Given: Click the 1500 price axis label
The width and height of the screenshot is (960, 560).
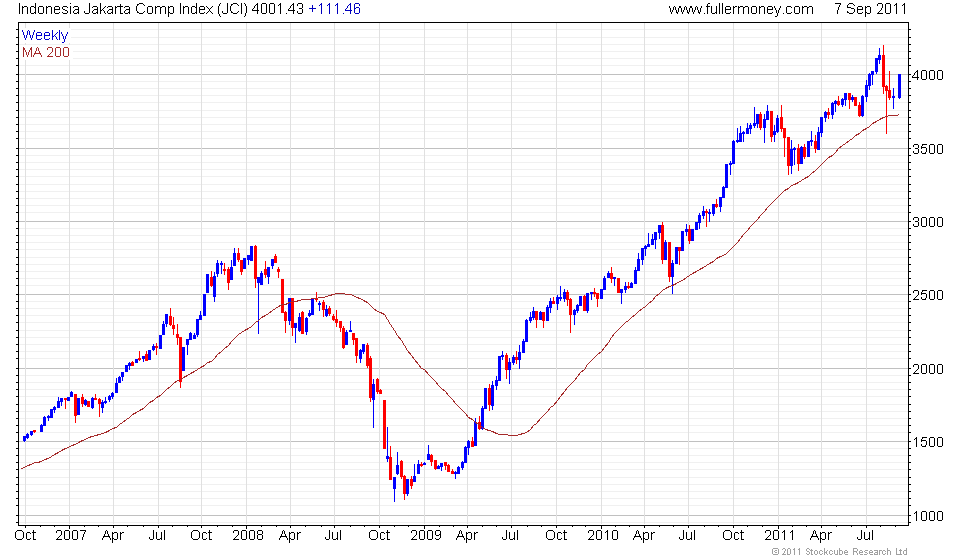Looking at the screenshot, I should click(928, 442).
